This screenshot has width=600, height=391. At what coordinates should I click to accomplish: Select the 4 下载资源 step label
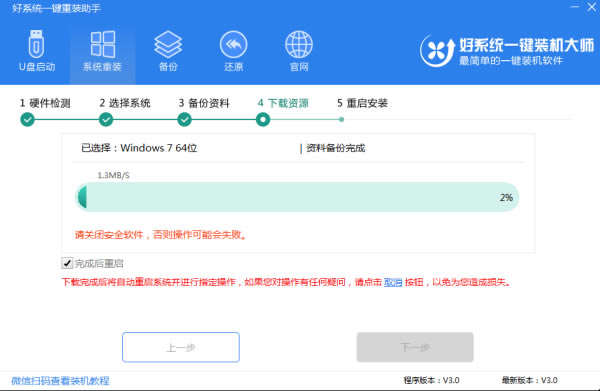pos(283,103)
